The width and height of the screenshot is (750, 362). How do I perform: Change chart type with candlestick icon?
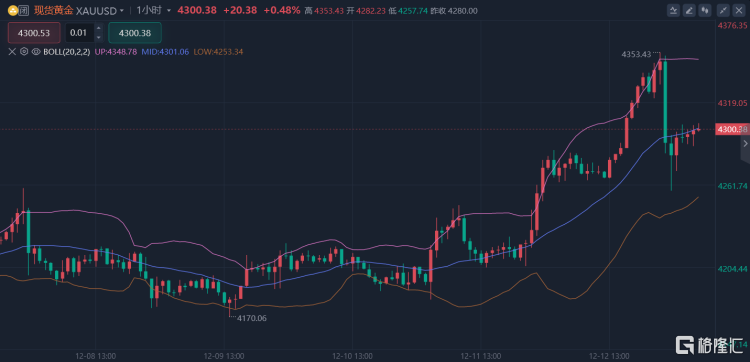tap(705, 10)
